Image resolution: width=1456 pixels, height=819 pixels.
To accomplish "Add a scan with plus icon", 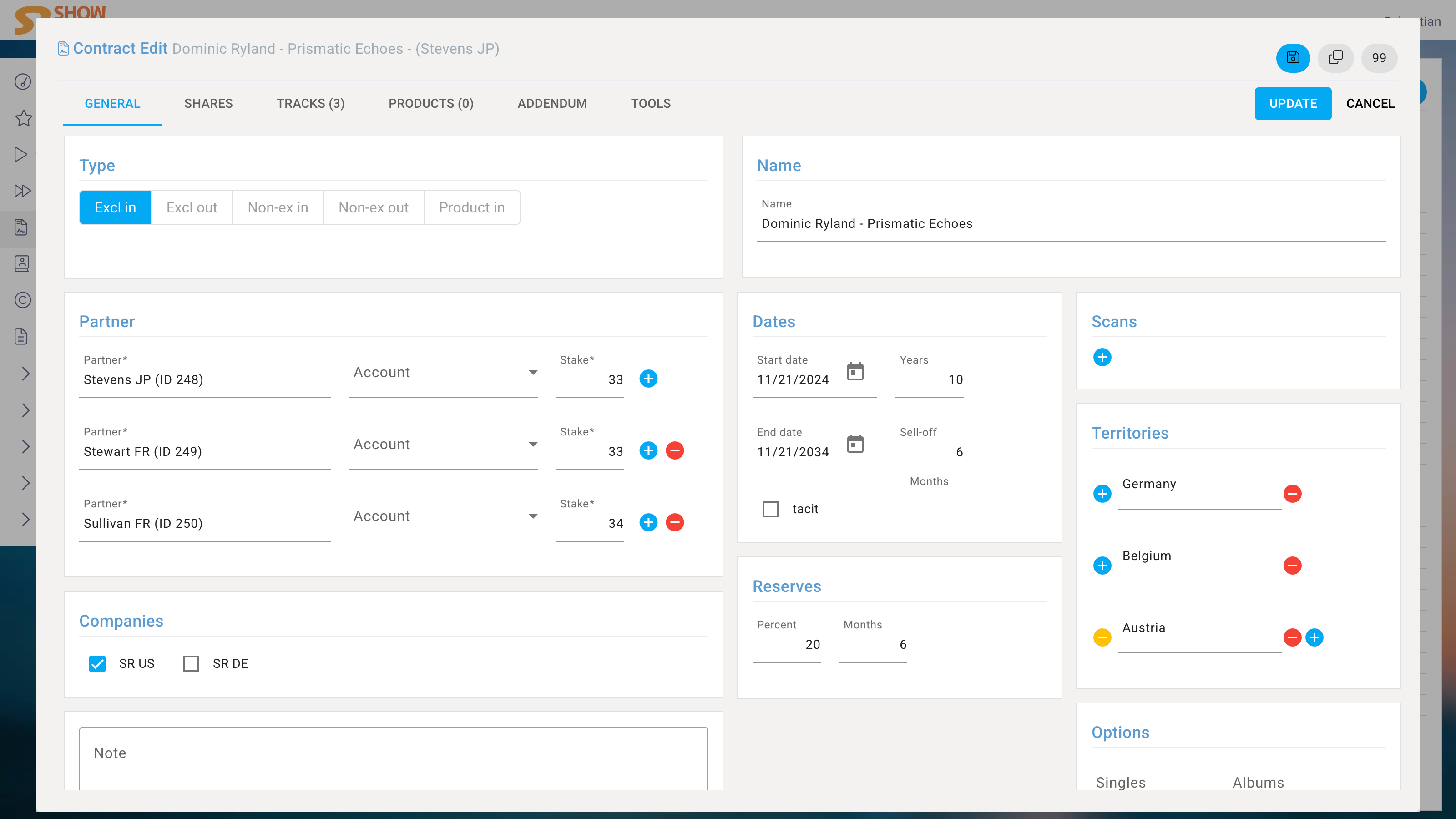I will [1102, 357].
